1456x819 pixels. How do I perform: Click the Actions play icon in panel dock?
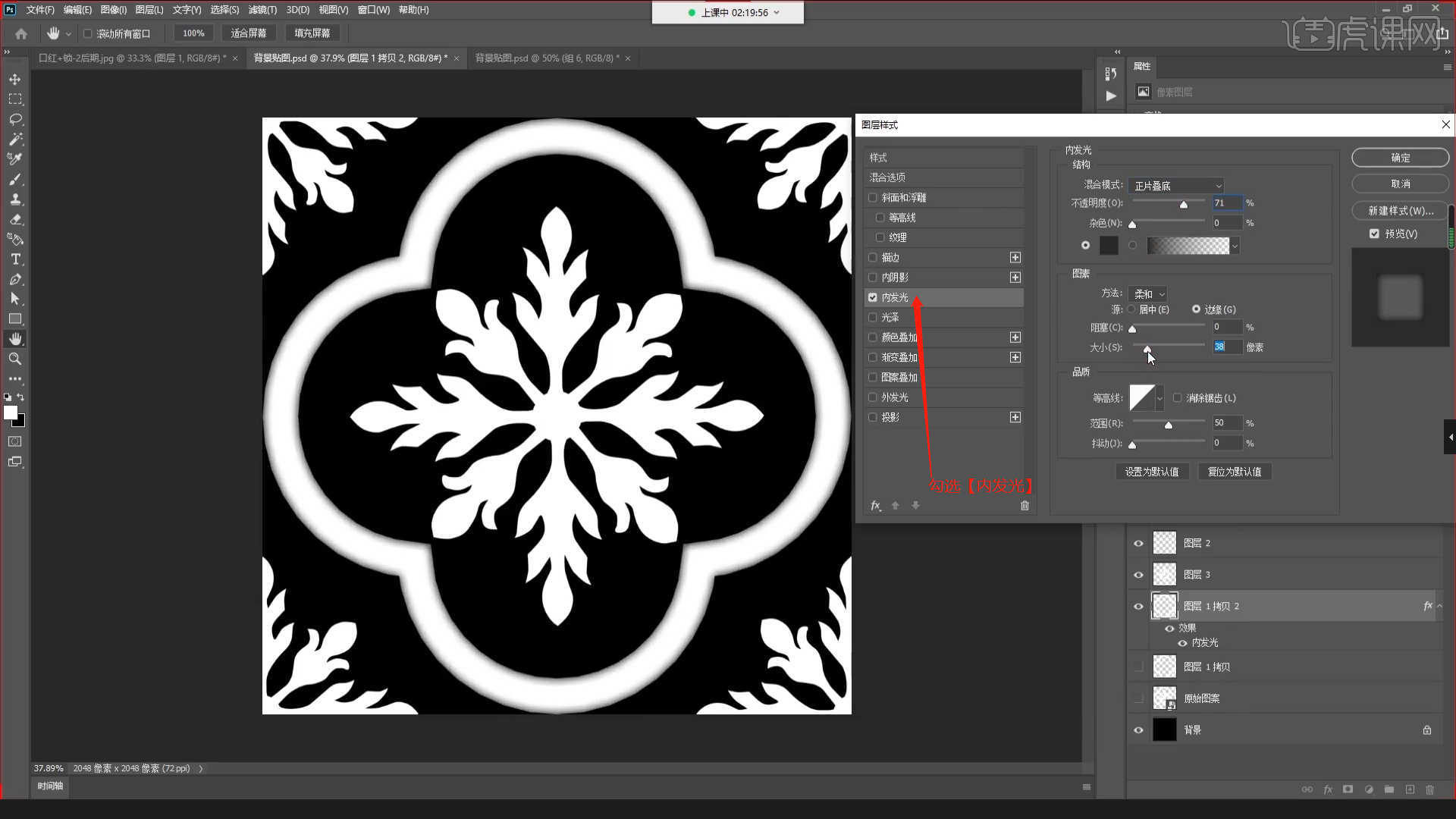[1111, 96]
